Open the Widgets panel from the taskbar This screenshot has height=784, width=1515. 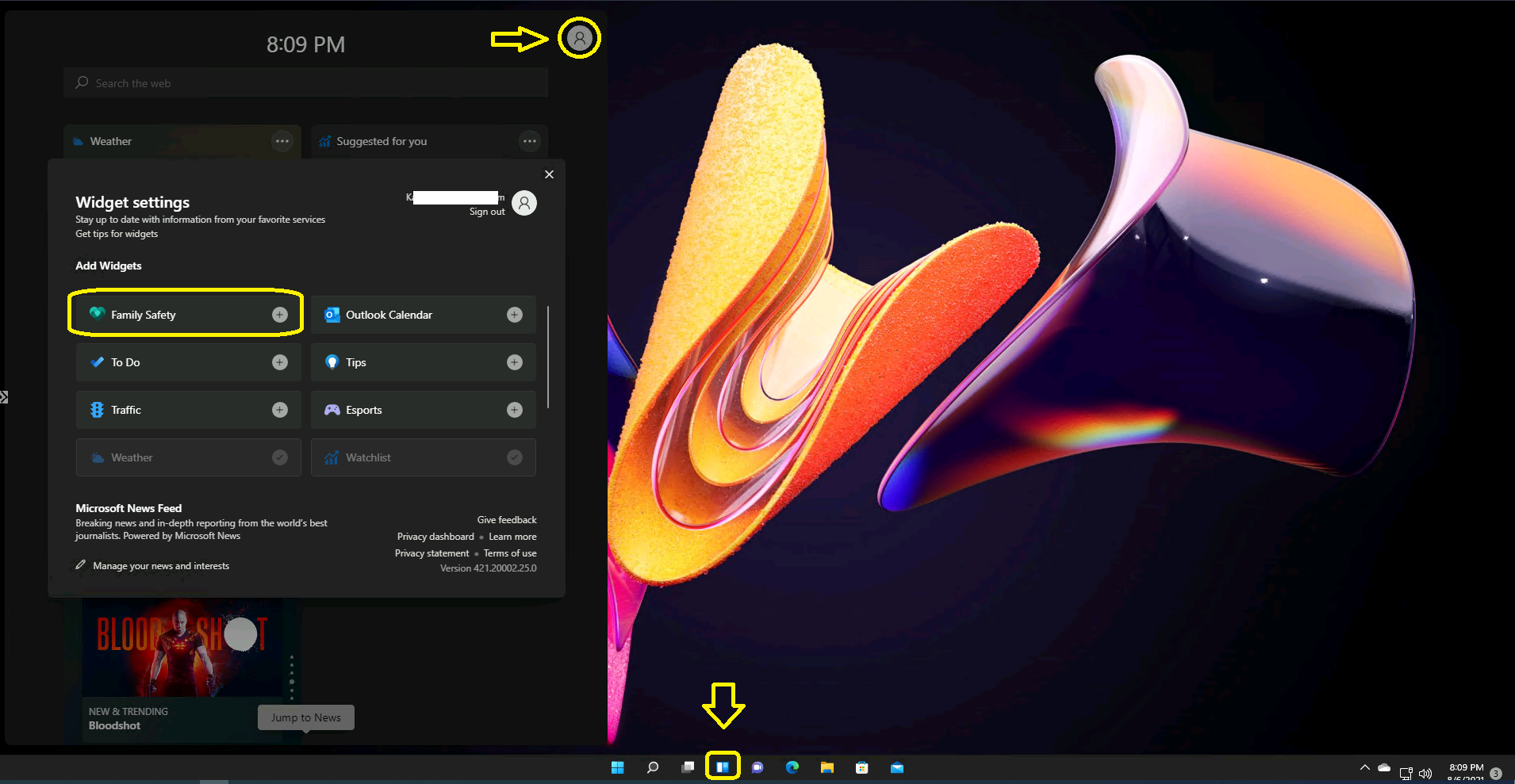[723, 766]
